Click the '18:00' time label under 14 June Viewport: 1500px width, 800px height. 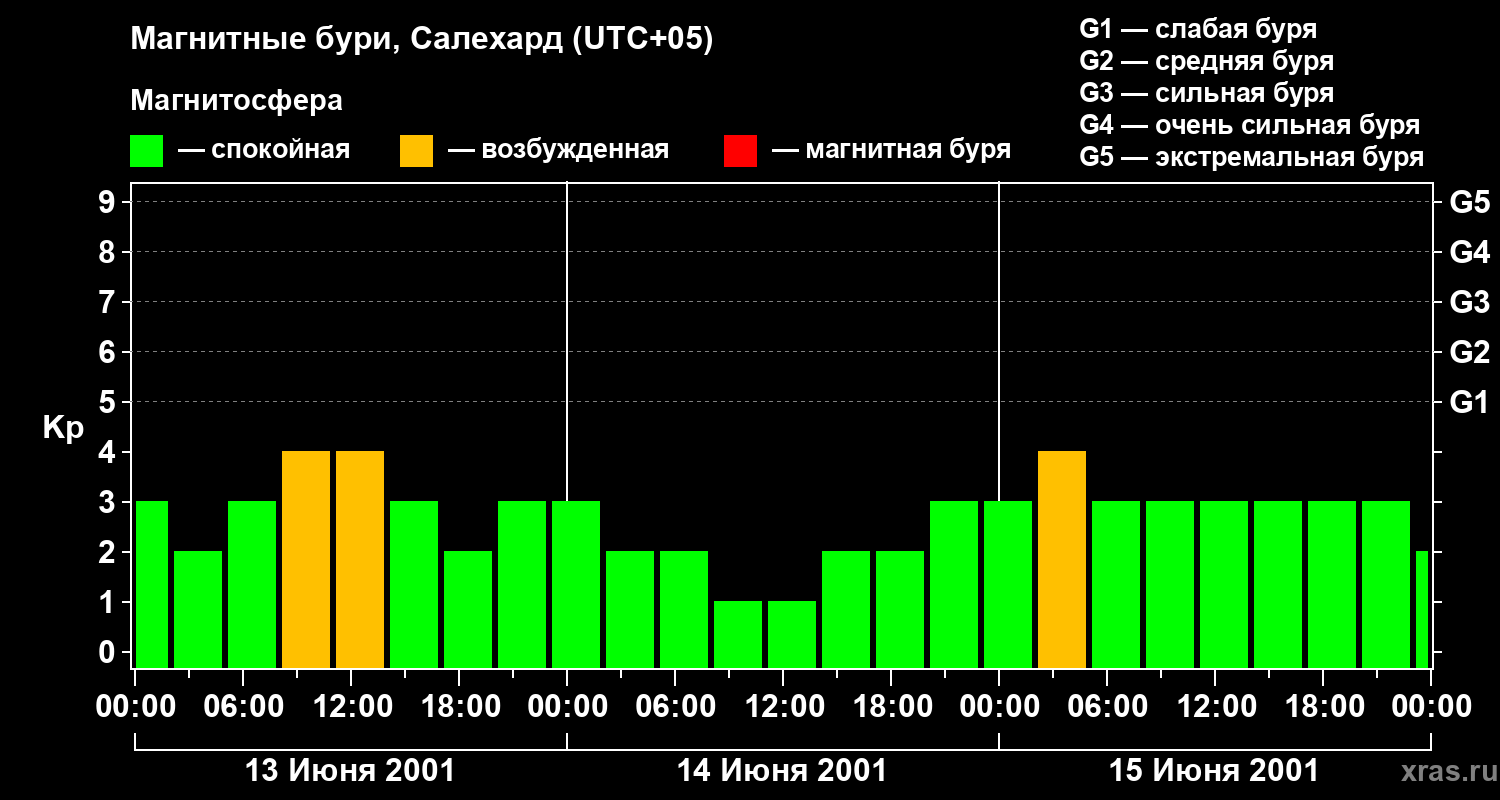(x=891, y=707)
